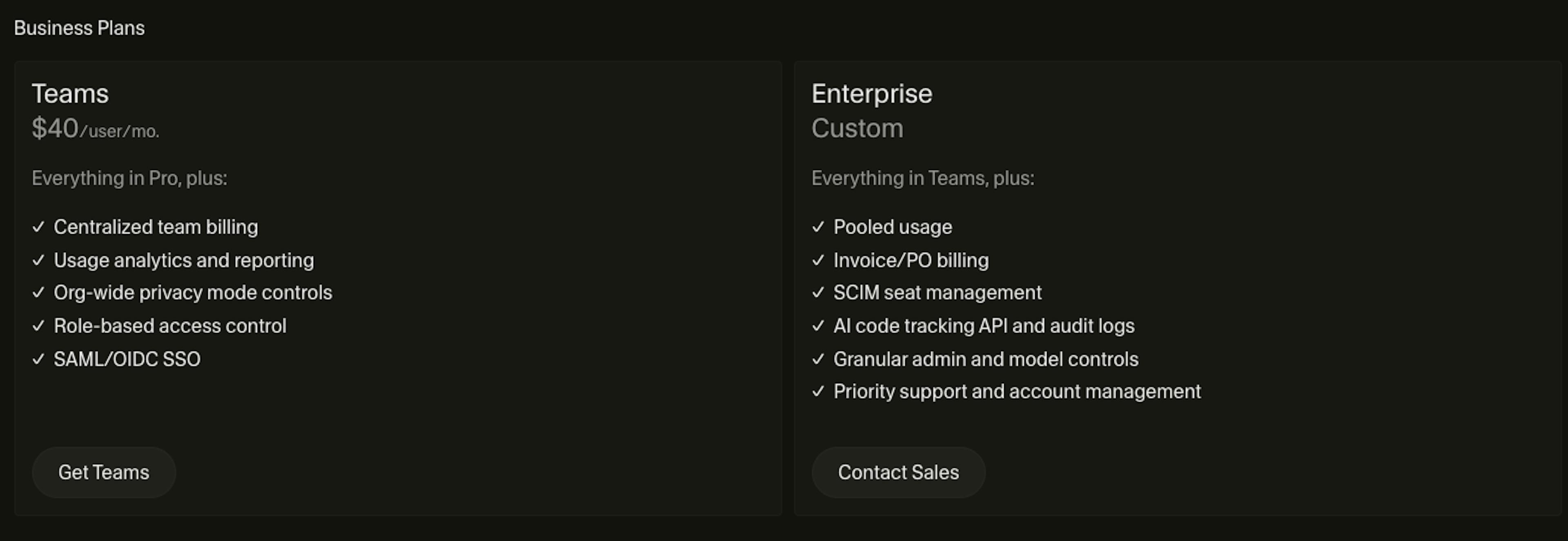1568x541 pixels.
Task: Click checkmark beside Priority support and account management
Action: (818, 391)
